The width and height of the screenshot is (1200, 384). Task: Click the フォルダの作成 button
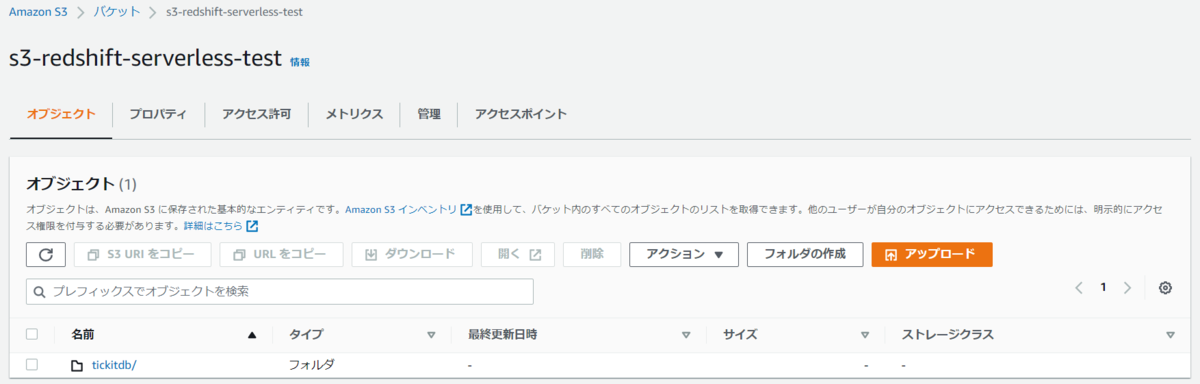[805, 254]
